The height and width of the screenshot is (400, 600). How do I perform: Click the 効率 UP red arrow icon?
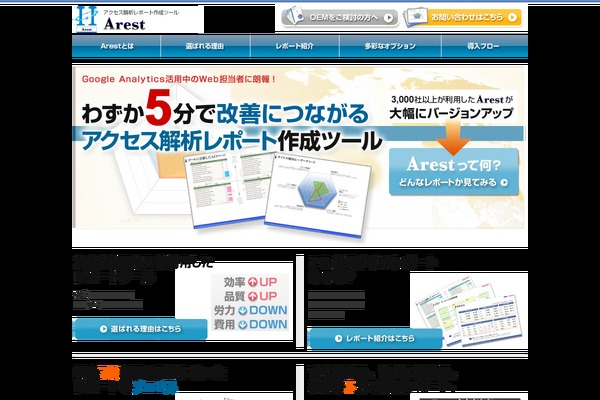pyautogui.click(x=253, y=282)
